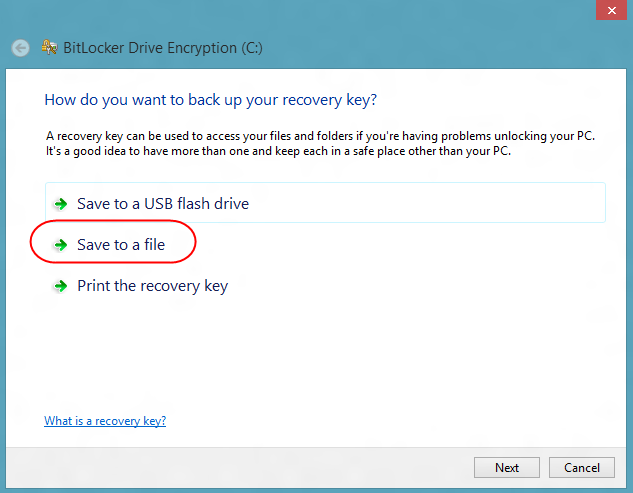Click green arrow beside Print the recovery key

[x=61, y=287]
